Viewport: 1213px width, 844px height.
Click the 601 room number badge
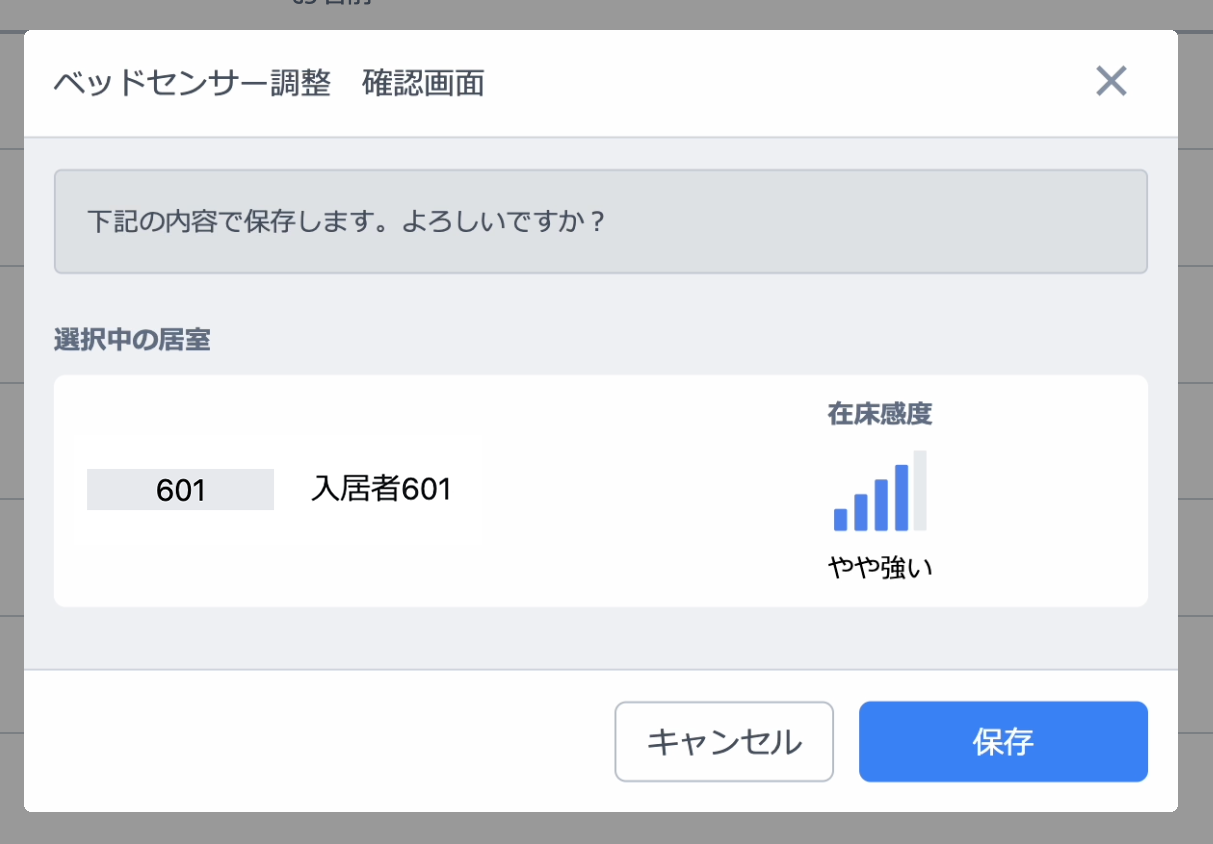point(180,490)
